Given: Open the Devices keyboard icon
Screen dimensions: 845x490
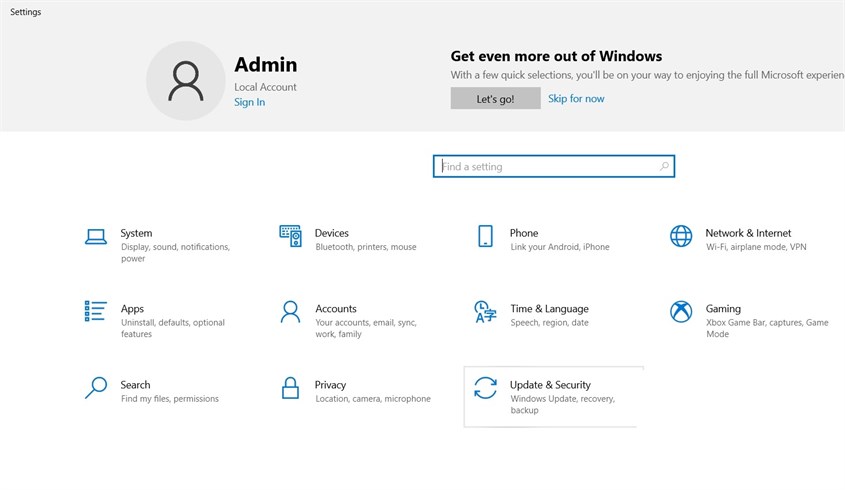Looking at the screenshot, I should [x=290, y=236].
